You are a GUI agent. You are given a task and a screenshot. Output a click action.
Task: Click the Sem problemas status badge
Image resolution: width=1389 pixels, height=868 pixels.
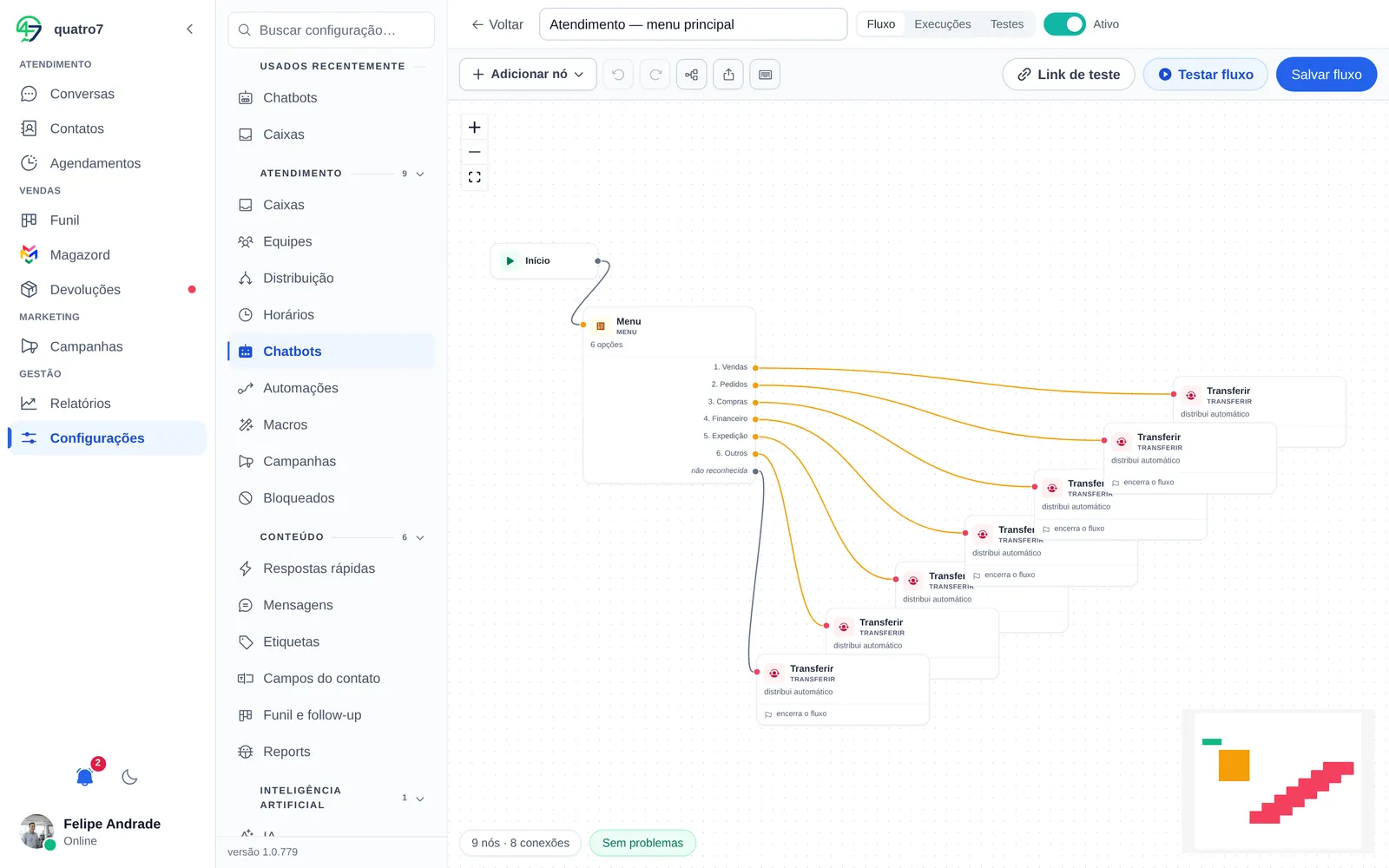[642, 843]
